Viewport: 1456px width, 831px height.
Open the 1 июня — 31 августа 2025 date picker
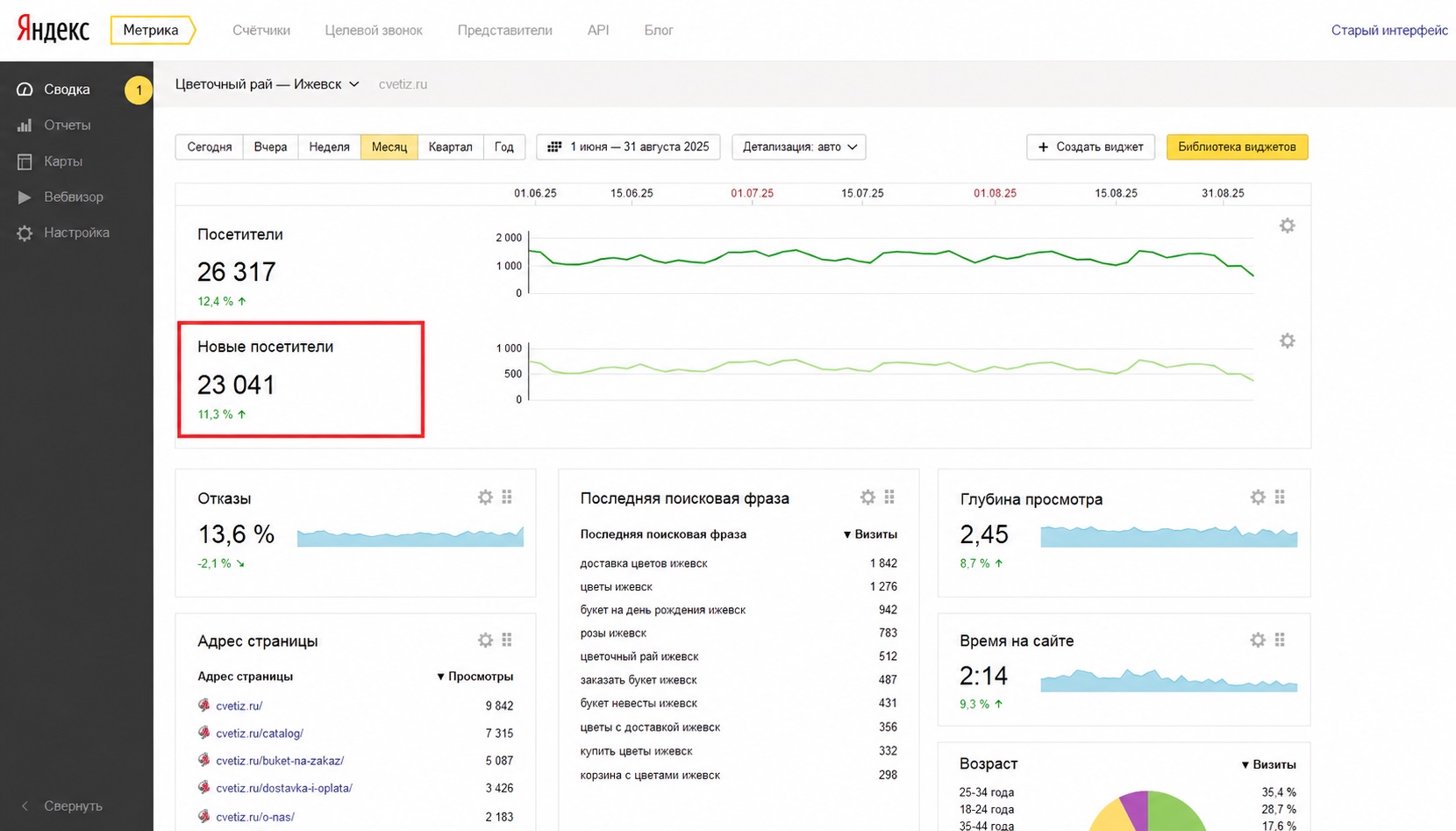click(629, 147)
